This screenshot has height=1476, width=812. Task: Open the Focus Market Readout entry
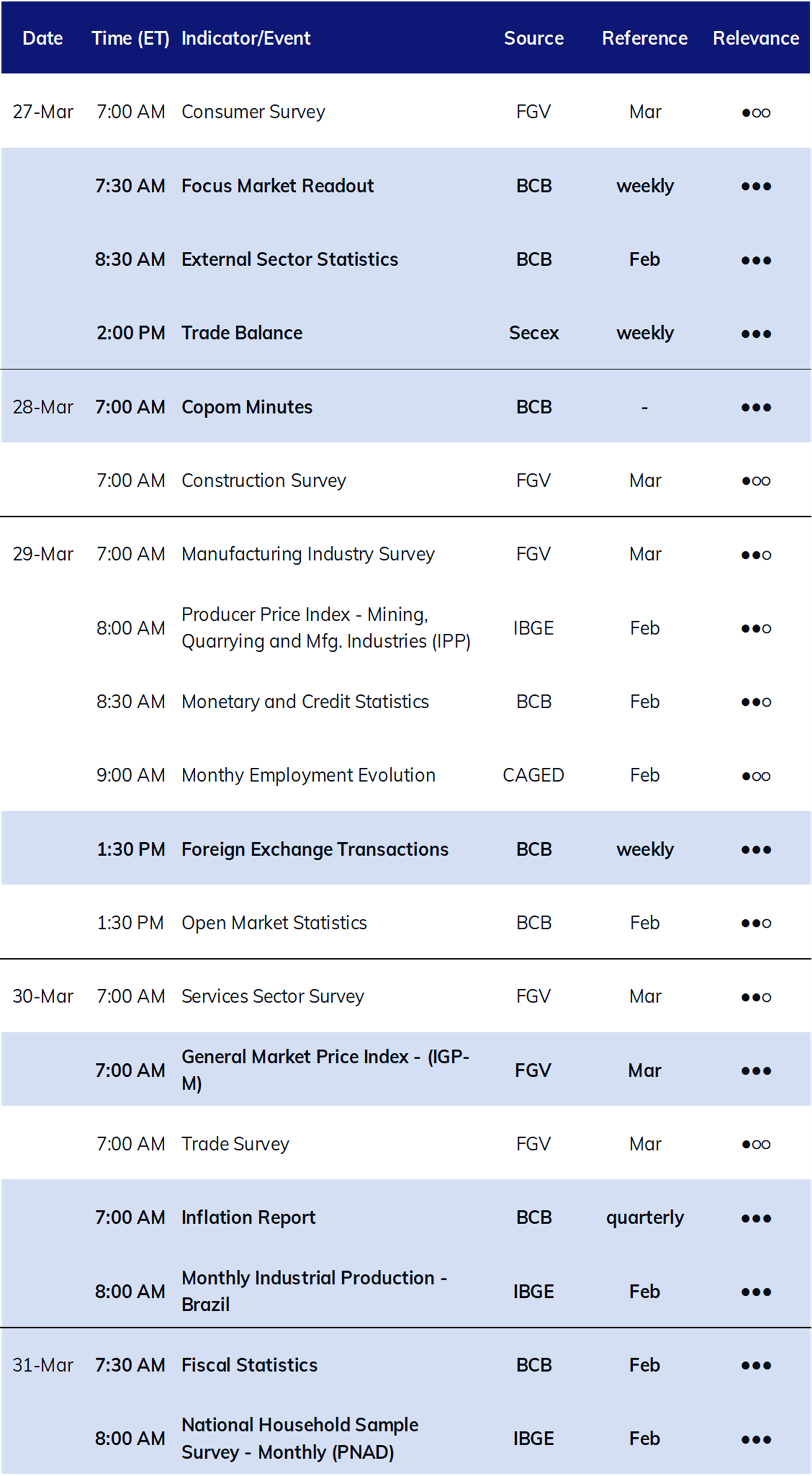[277, 186]
